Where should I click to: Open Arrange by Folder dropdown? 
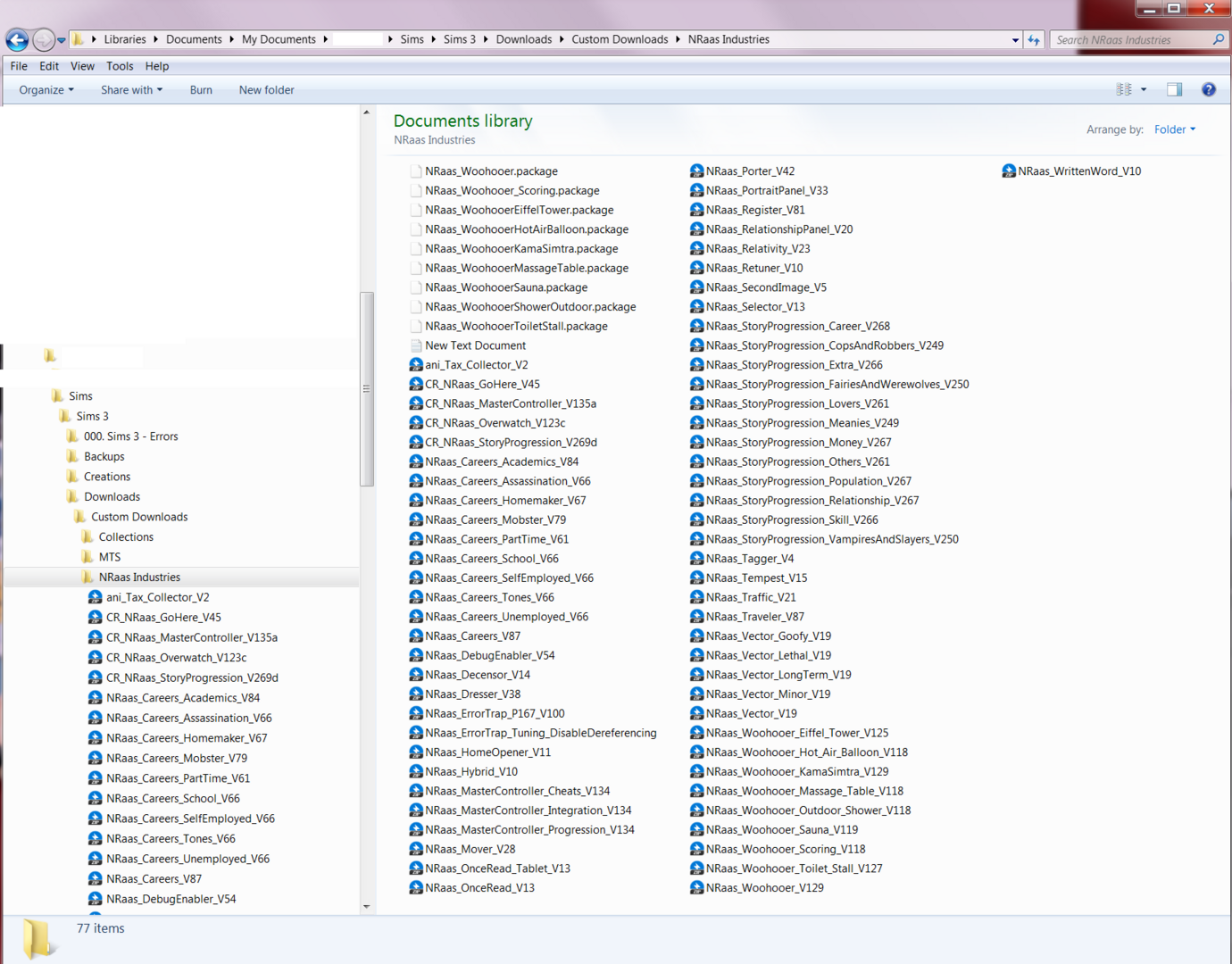click(1174, 129)
